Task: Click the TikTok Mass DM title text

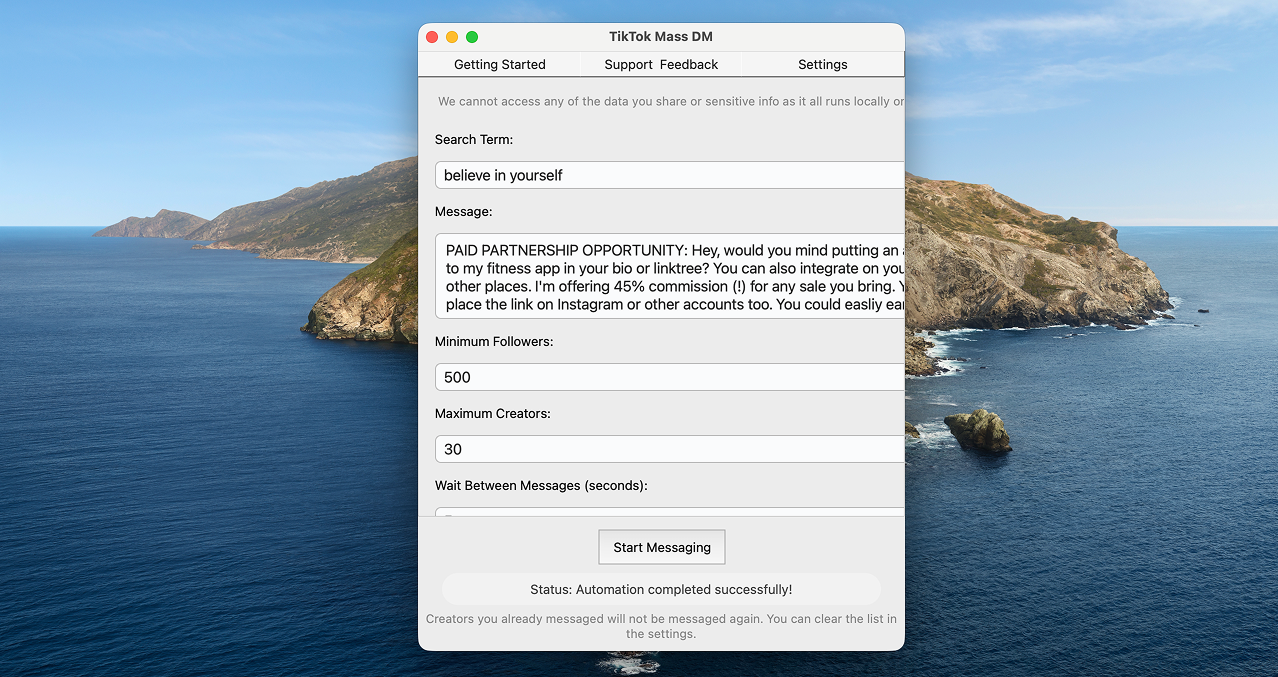Action: coord(661,37)
